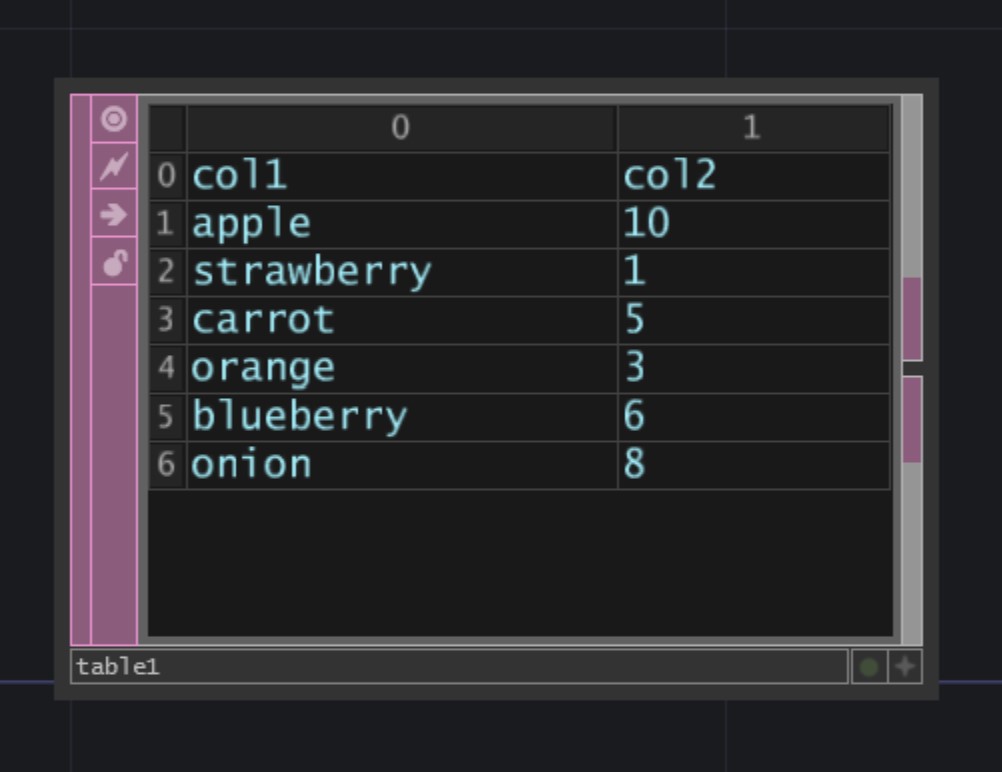Click row index 3 beside carrot
The width and height of the screenshot is (1002, 772).
(x=167, y=320)
